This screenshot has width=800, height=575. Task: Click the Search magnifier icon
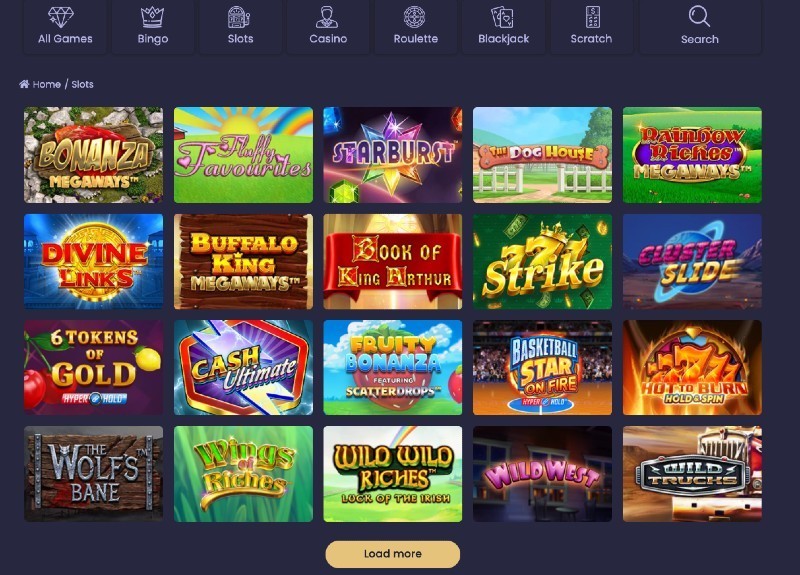699,16
